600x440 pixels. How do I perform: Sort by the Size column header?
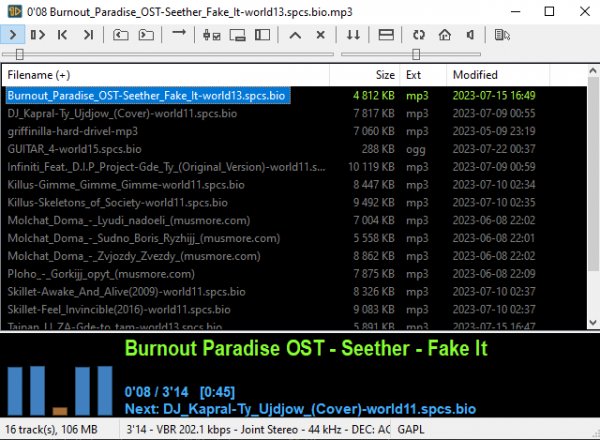point(365,75)
